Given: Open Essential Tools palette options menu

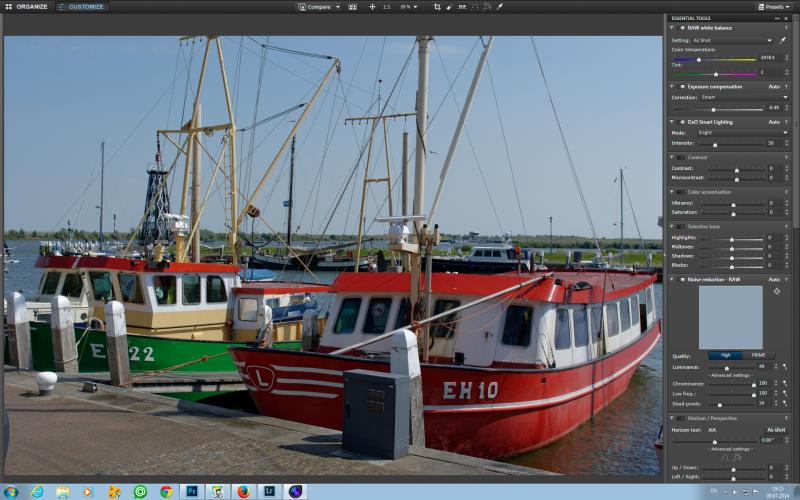Looking at the screenshot, I should click(777, 18).
